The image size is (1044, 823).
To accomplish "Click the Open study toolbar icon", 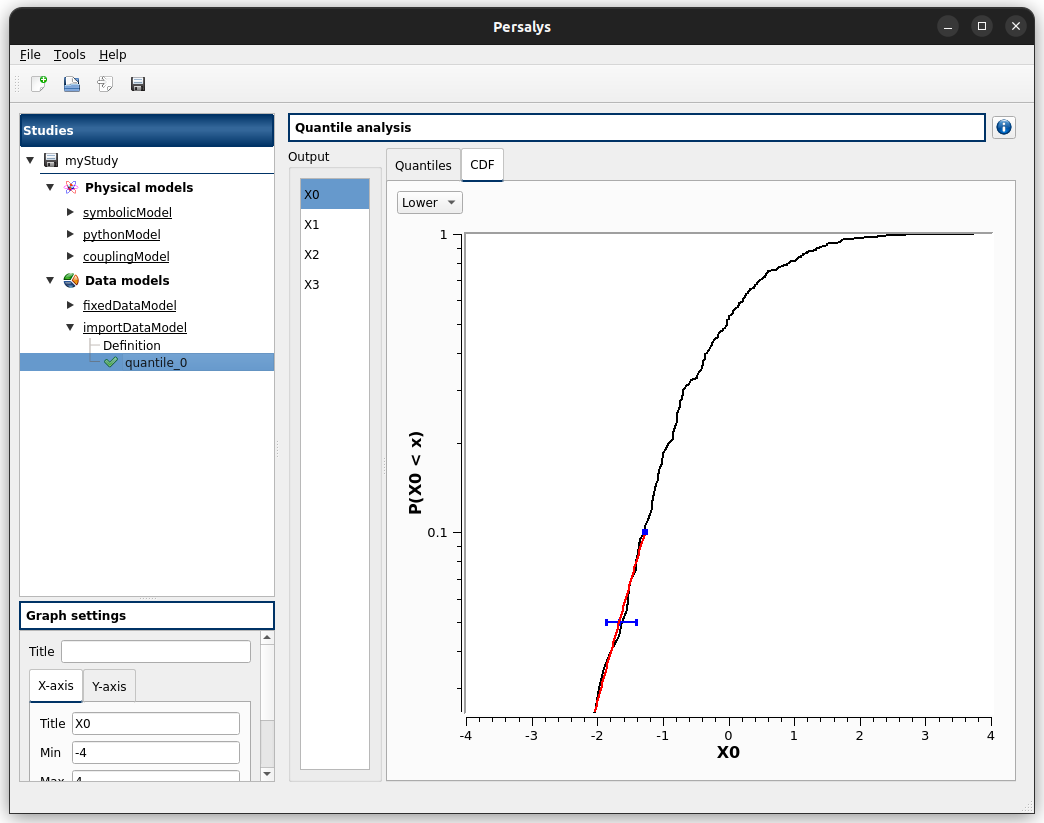I will click(x=72, y=84).
